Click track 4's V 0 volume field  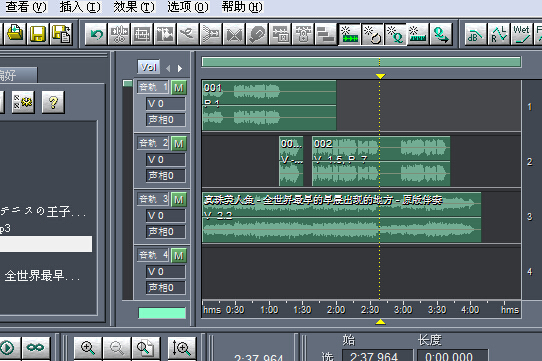166,272
